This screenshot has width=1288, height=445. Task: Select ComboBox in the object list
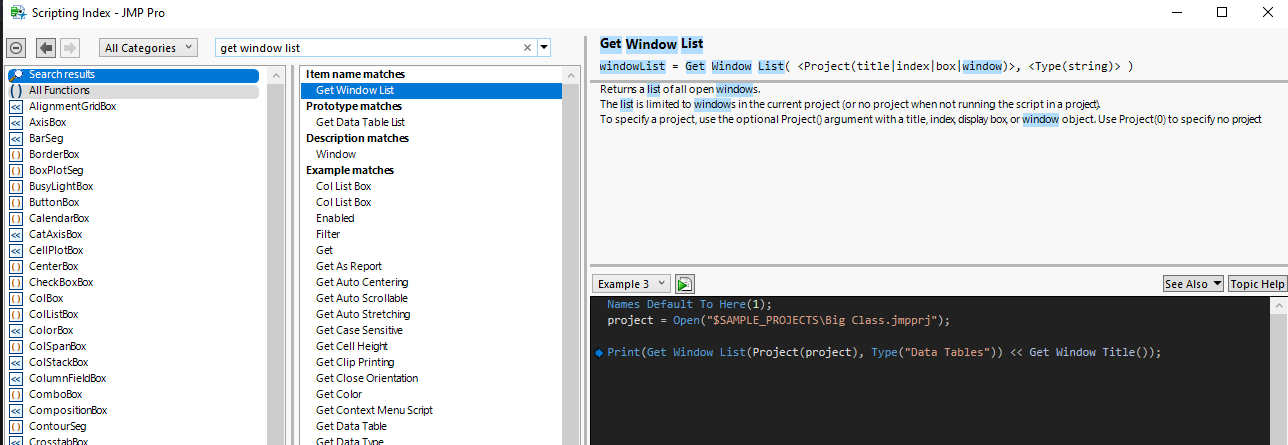[x=54, y=395]
